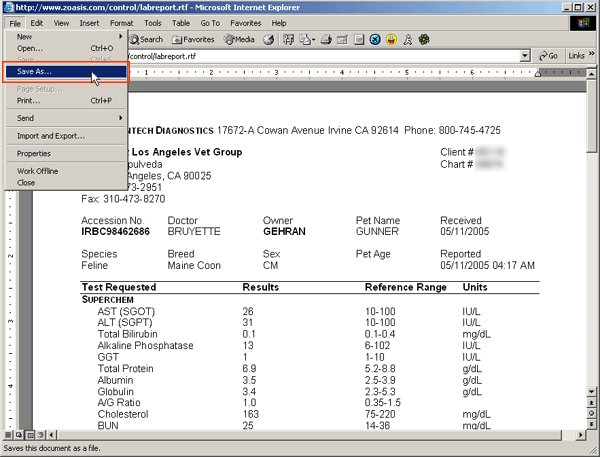600x457 pixels.
Task: Click the Select Browse Object circle button
Action: tap(591, 413)
